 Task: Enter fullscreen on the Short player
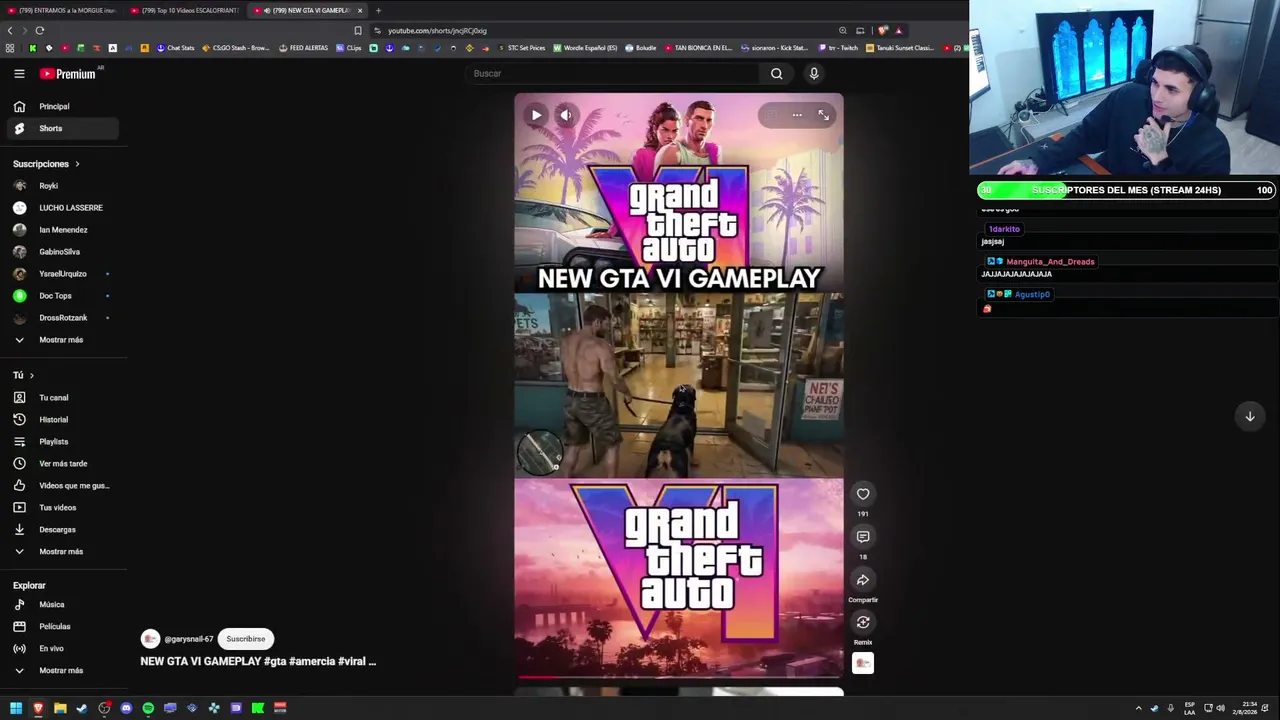[x=824, y=115]
